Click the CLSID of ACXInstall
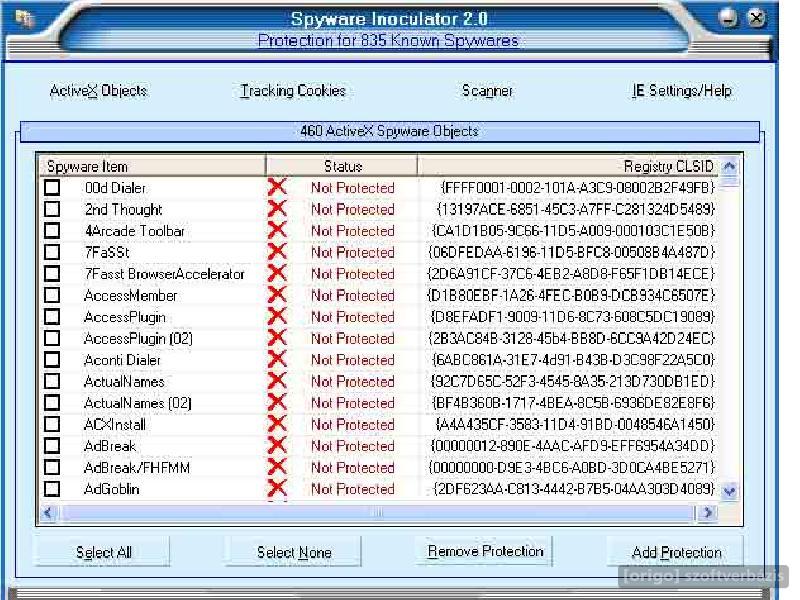The width and height of the screenshot is (800, 600). [x=575, y=424]
